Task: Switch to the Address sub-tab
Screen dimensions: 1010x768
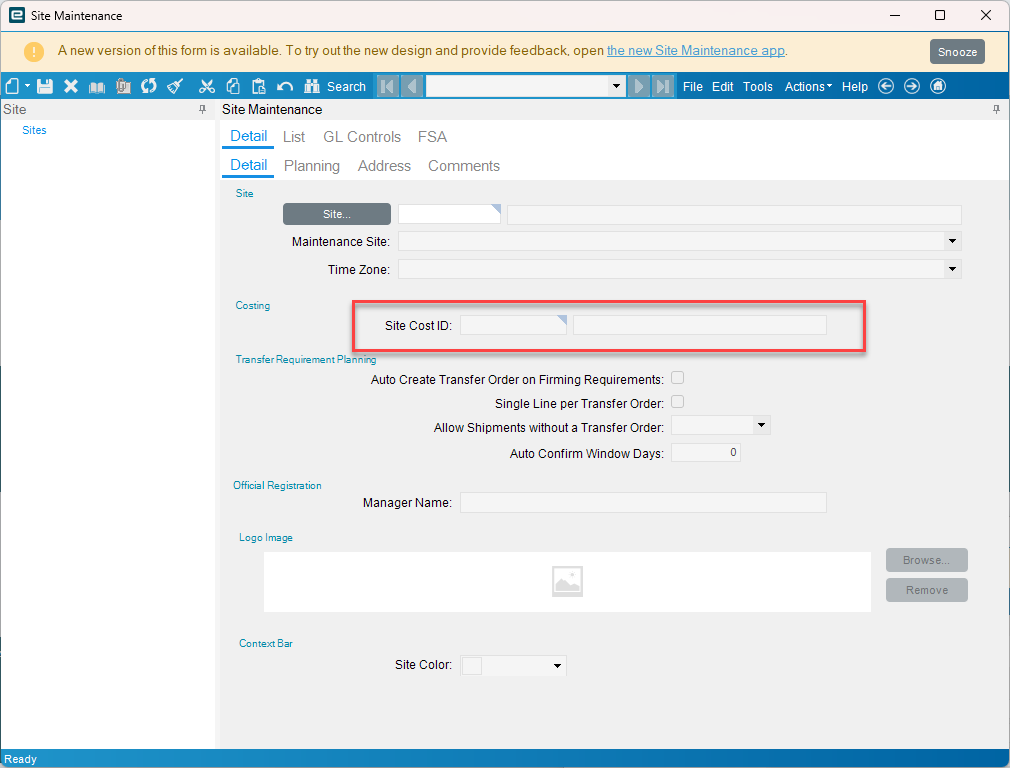Action: 385,166
